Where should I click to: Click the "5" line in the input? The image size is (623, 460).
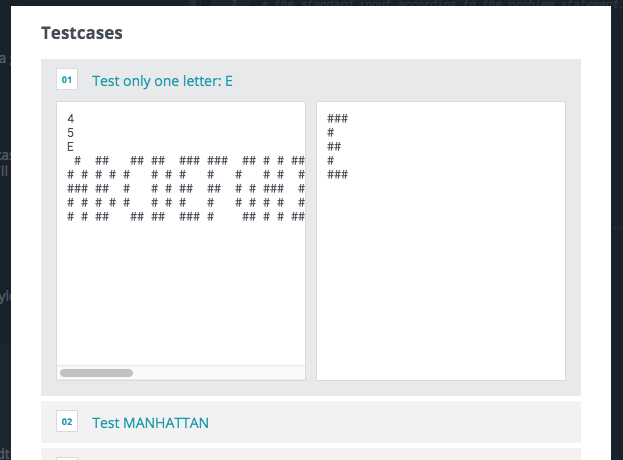71,133
